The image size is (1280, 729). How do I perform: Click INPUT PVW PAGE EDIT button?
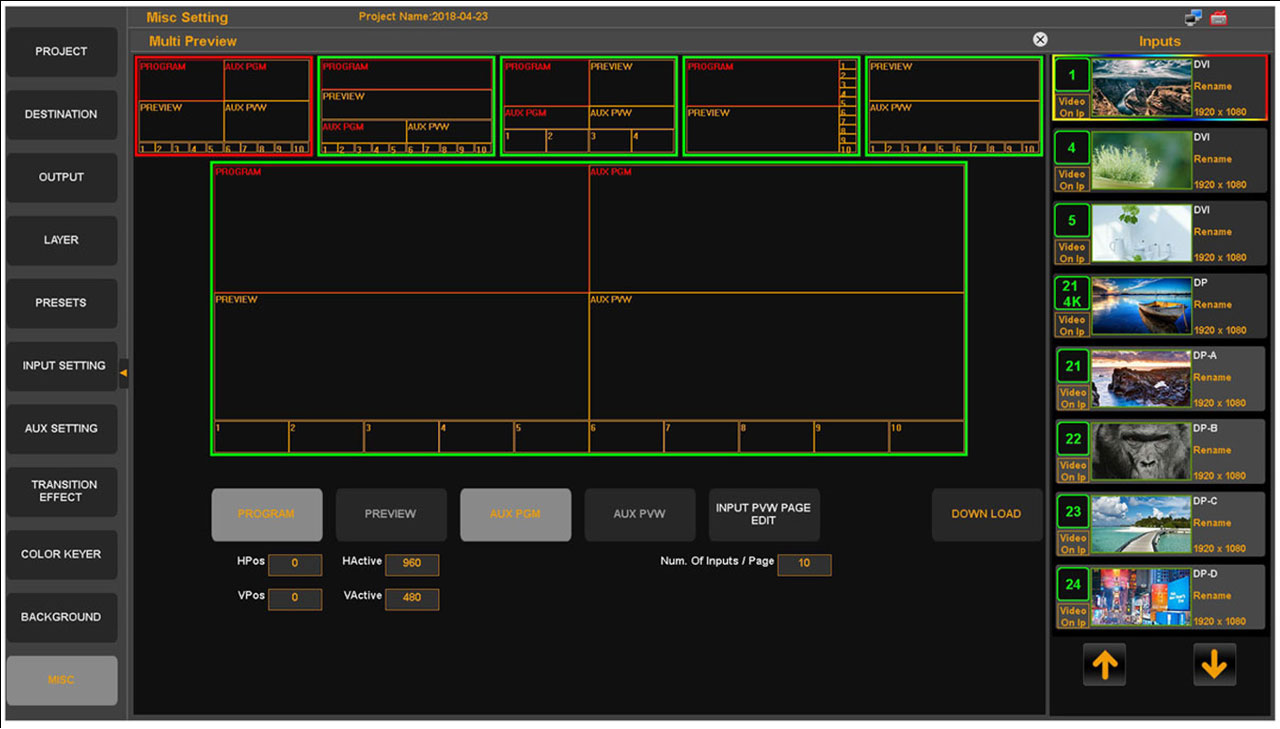click(763, 514)
